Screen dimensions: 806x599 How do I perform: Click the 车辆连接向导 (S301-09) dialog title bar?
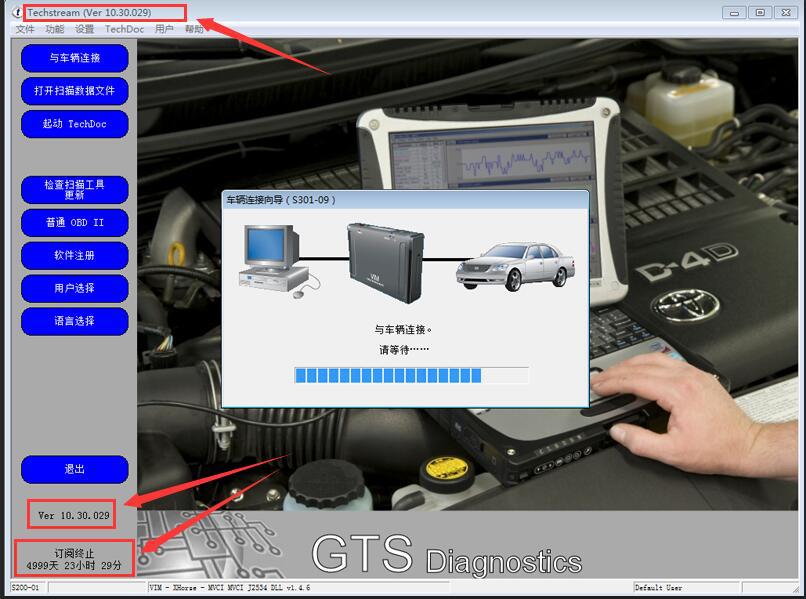(405, 199)
